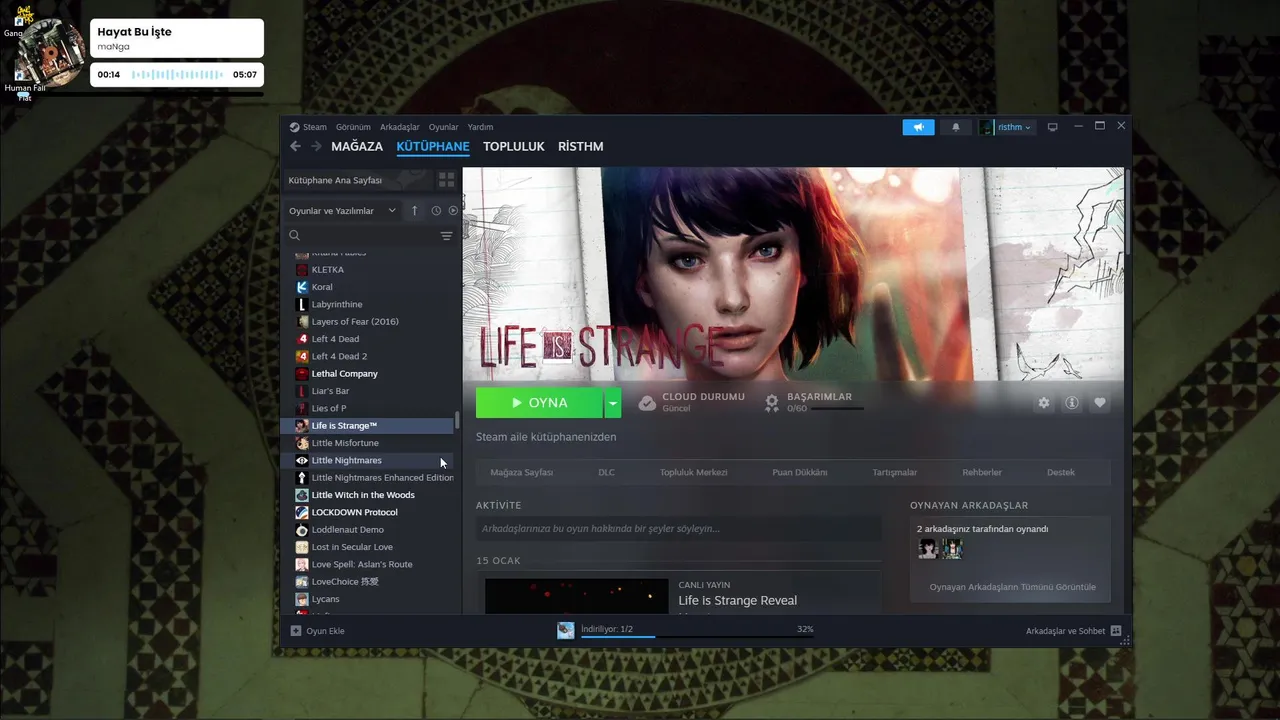Switch to collections grid view icon
This screenshot has width=1280, height=720.
coord(447,180)
